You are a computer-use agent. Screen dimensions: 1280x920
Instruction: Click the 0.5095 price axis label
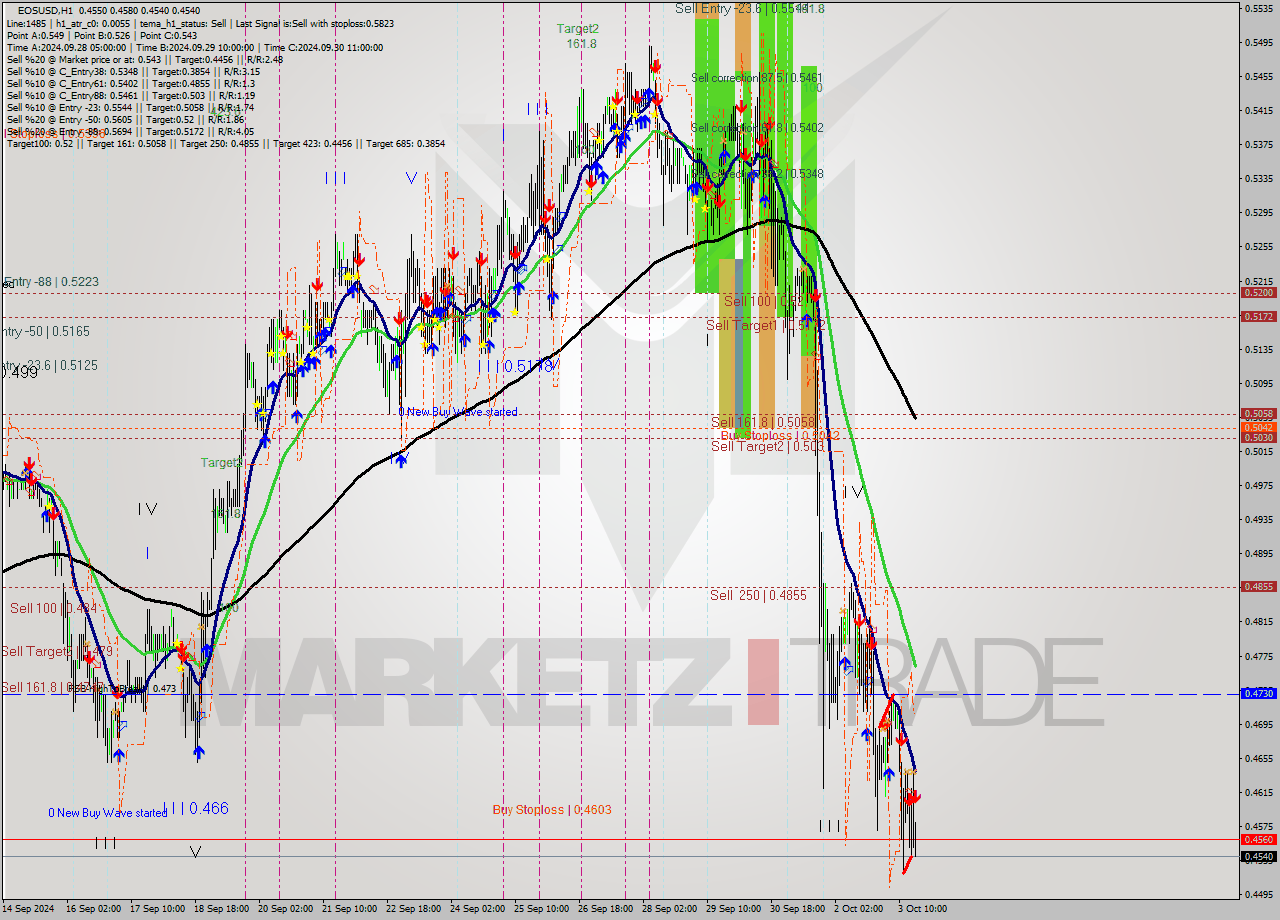1258,383
